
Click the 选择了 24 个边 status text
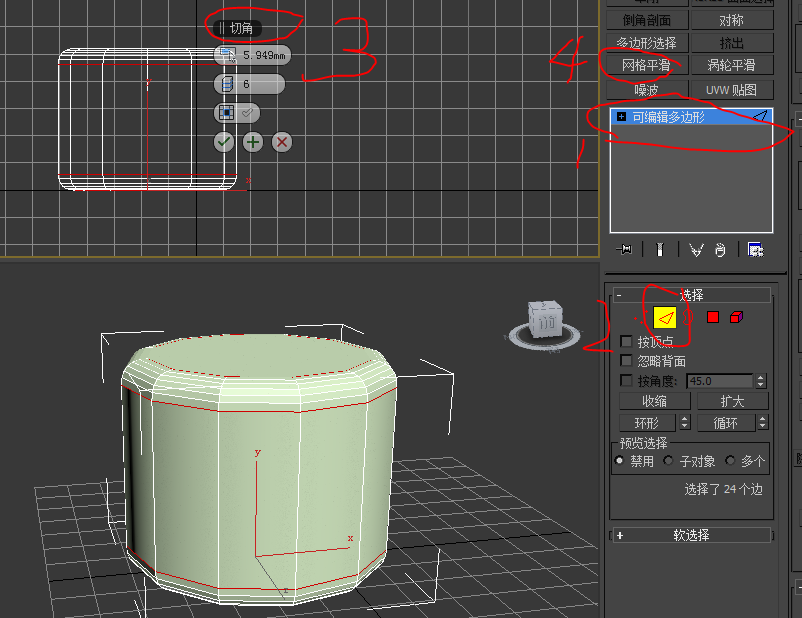coord(723,489)
